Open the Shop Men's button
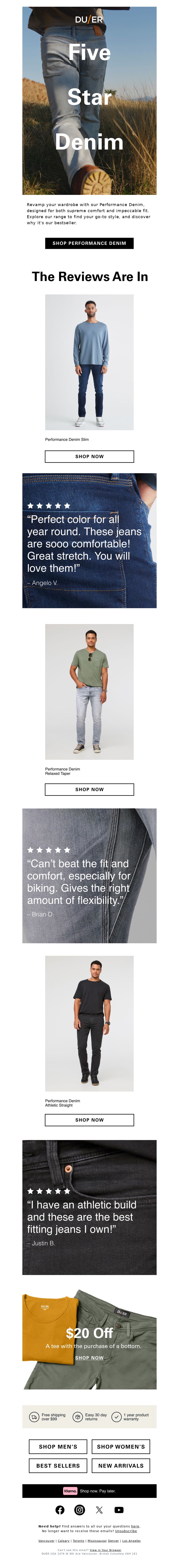The image size is (179, 1568). [58, 1446]
